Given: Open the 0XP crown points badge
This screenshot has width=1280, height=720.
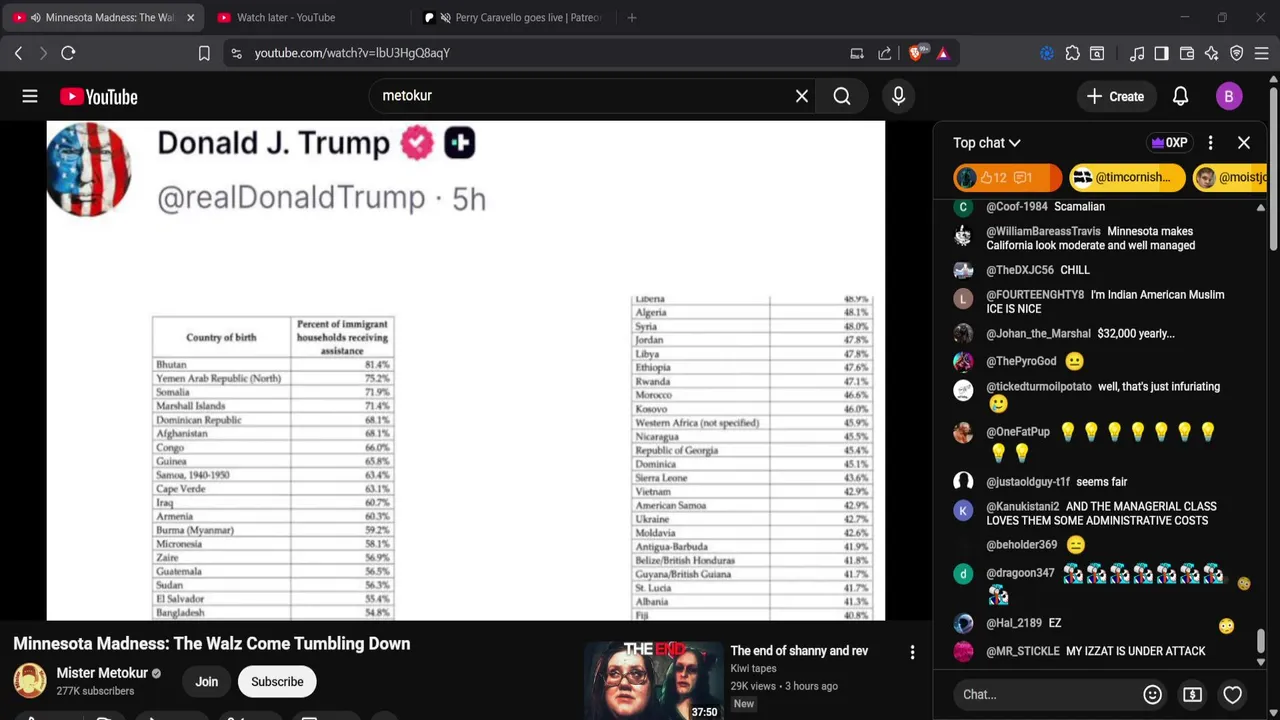Looking at the screenshot, I should [x=1170, y=143].
